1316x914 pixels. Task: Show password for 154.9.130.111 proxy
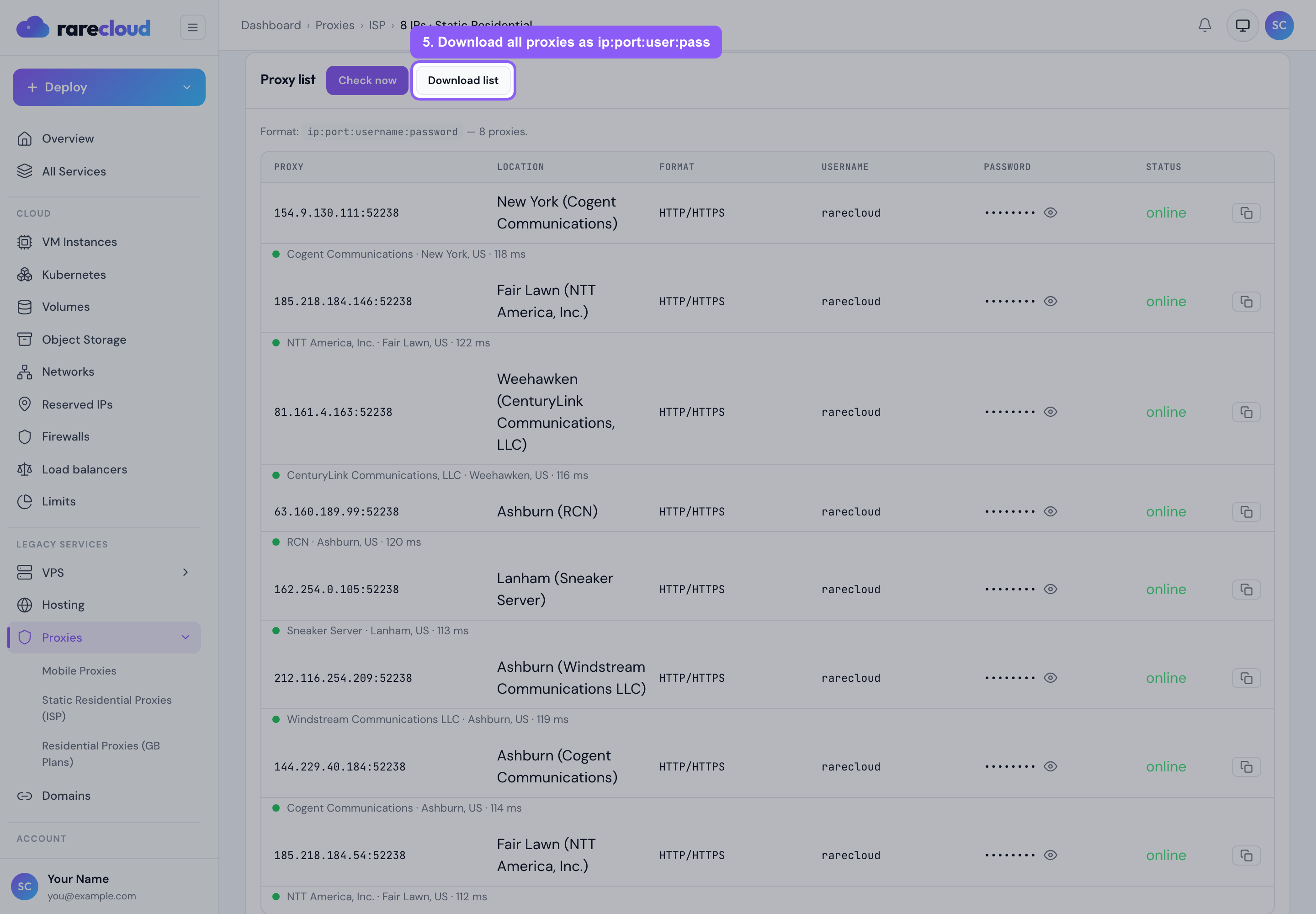pyautogui.click(x=1050, y=213)
